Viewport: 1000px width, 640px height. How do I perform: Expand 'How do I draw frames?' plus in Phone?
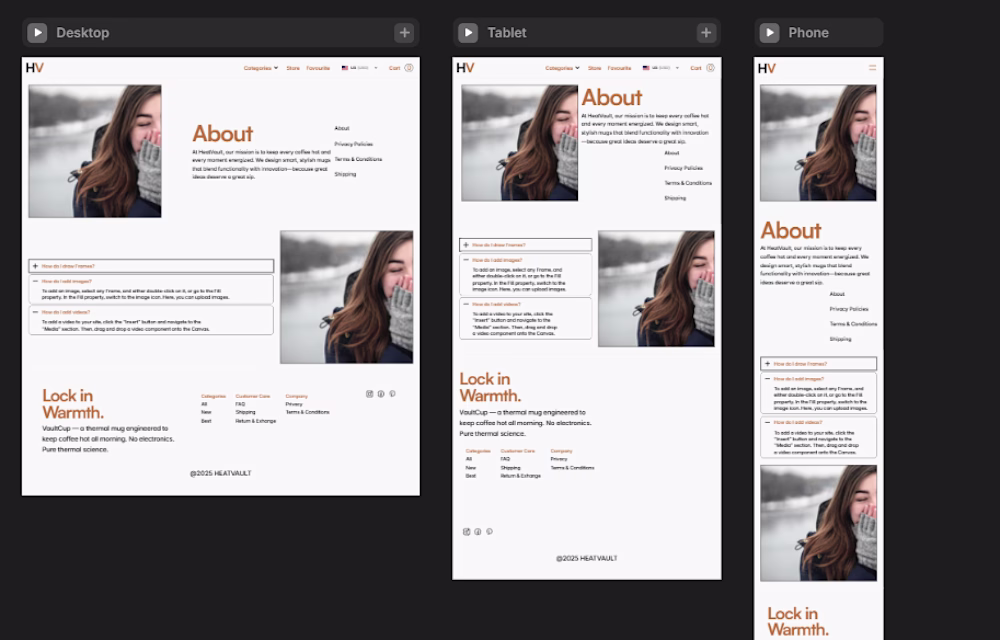click(767, 363)
